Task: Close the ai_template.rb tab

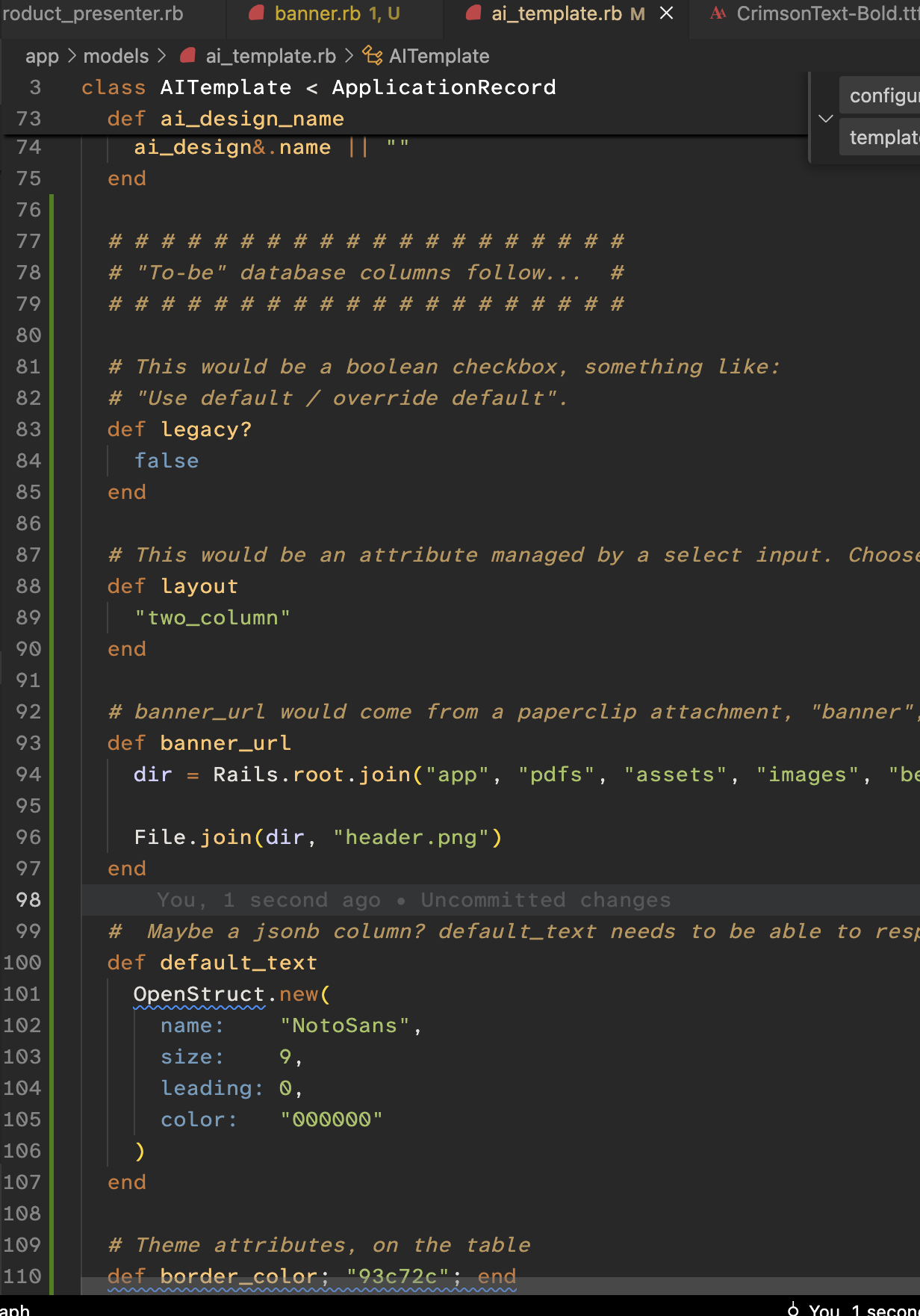Action: coord(666,13)
